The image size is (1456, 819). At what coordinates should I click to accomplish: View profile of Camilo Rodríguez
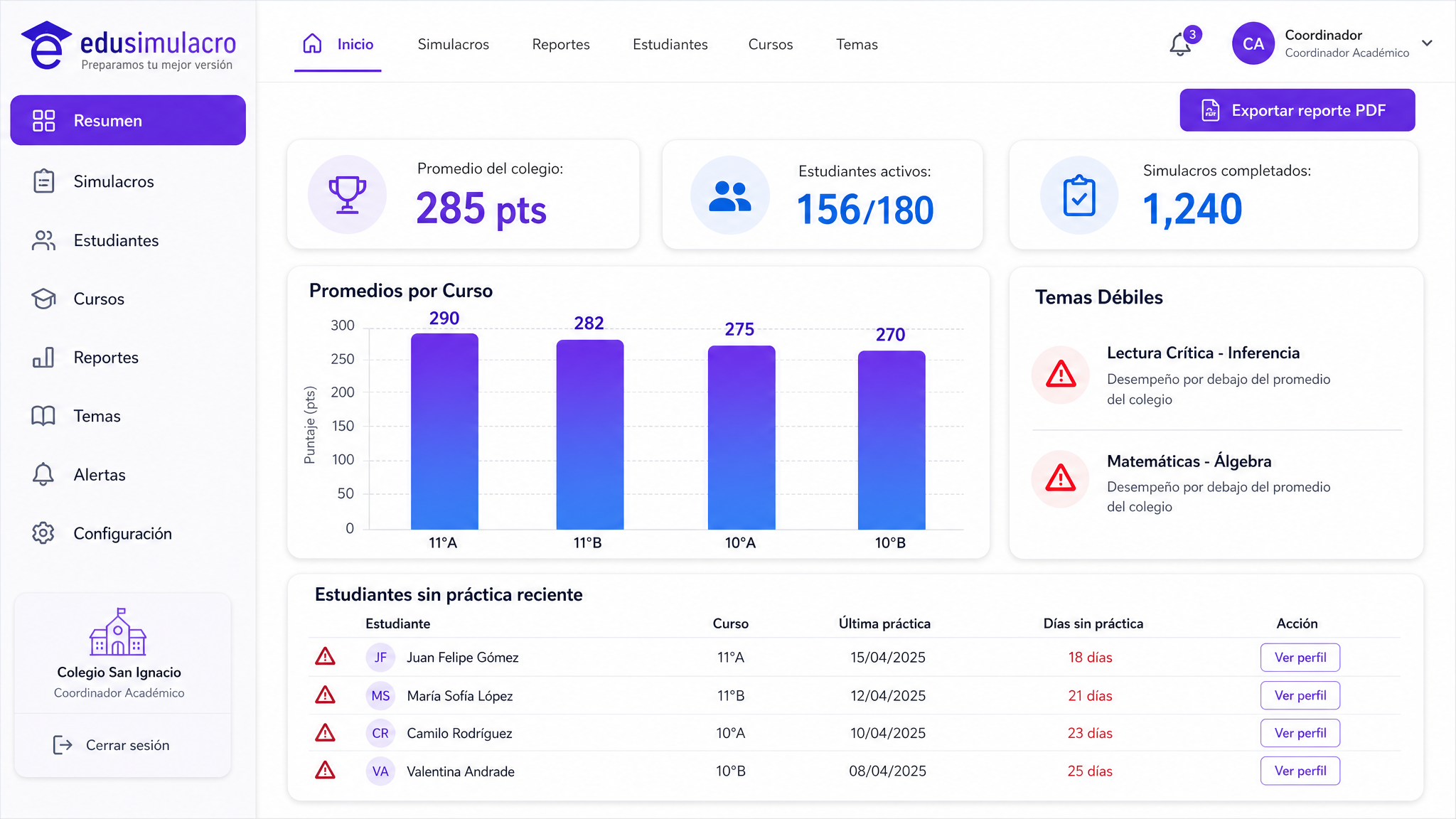(x=1300, y=733)
